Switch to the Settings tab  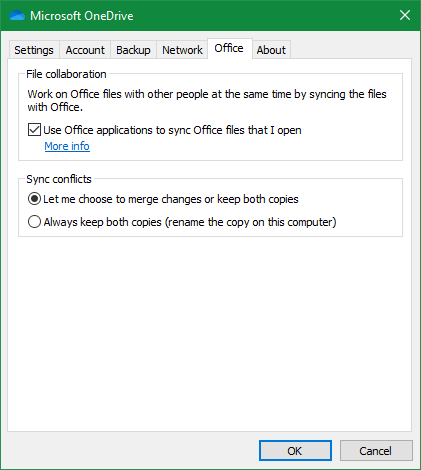tap(34, 50)
